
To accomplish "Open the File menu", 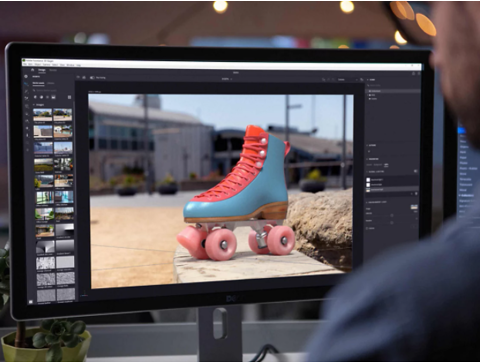I will [25, 63].
